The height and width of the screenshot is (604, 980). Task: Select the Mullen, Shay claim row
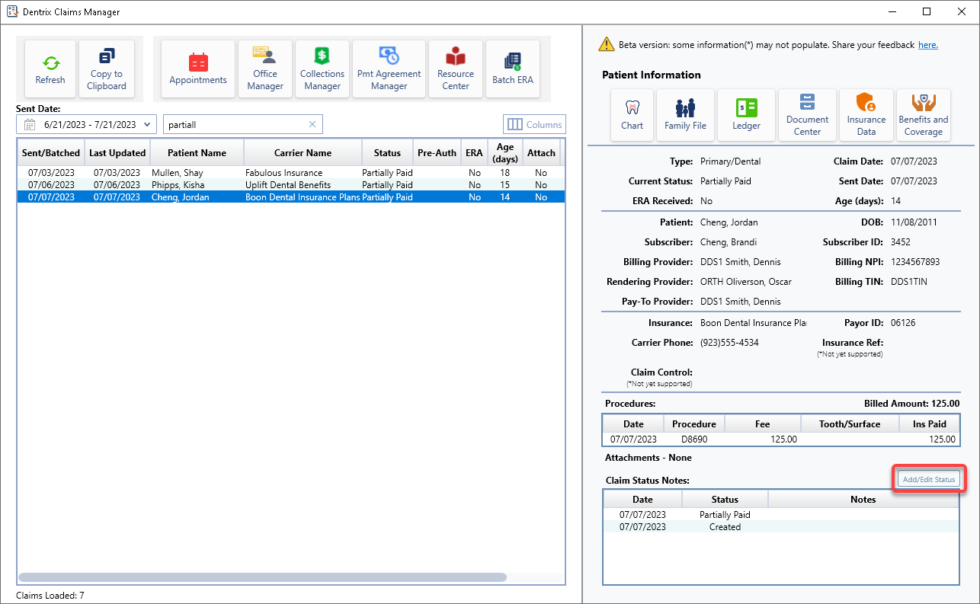(200, 171)
